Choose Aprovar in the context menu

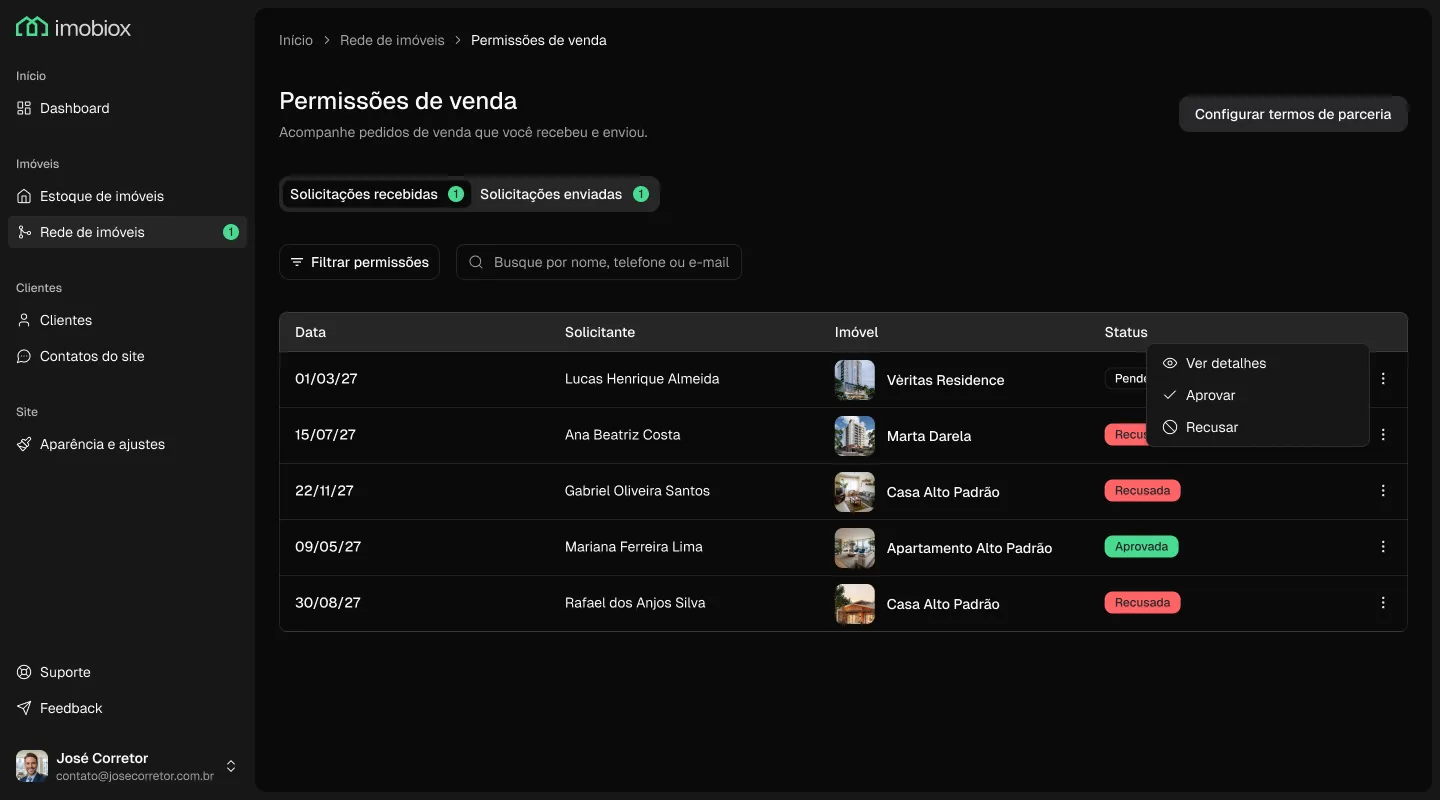[x=1258, y=395]
